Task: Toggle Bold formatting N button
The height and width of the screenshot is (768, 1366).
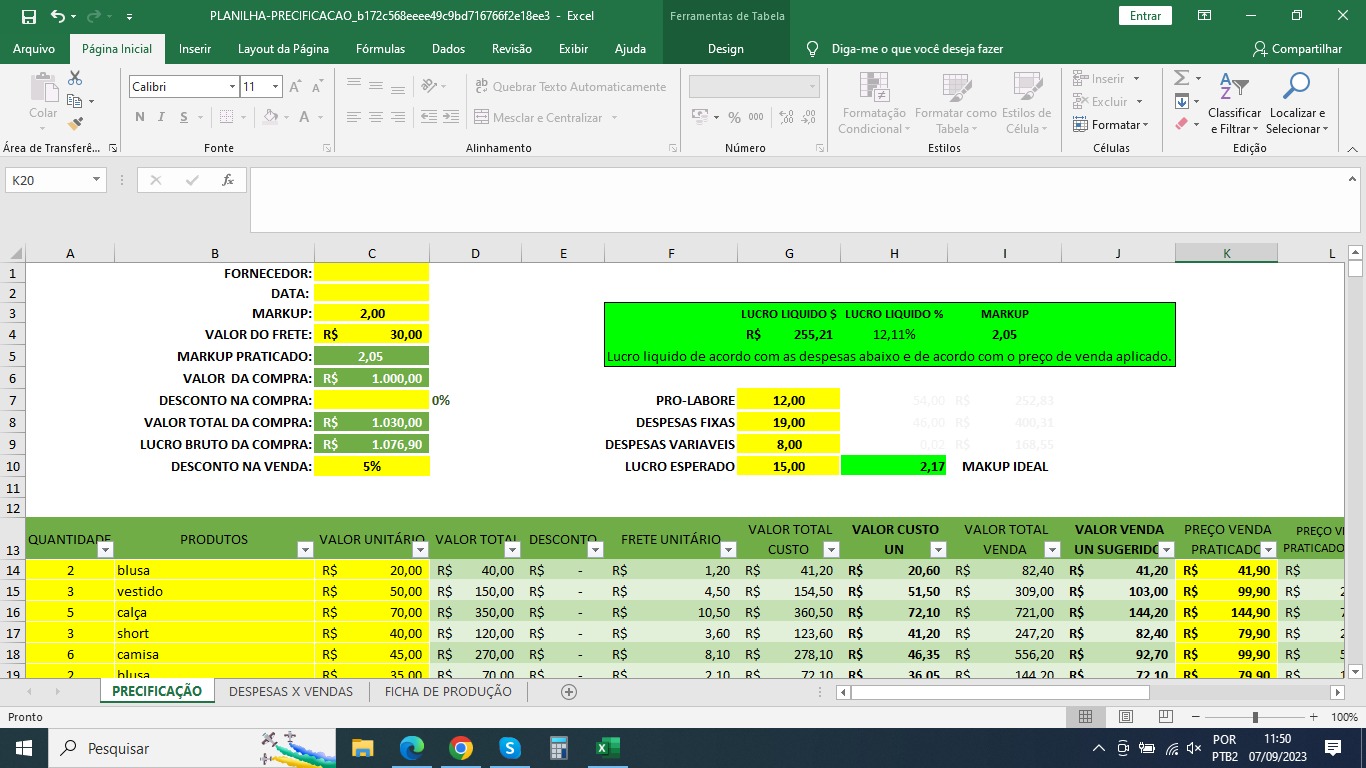Action: [140, 117]
